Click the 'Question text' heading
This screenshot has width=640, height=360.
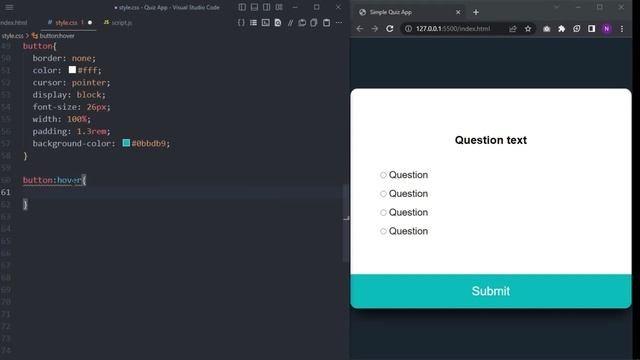491,140
